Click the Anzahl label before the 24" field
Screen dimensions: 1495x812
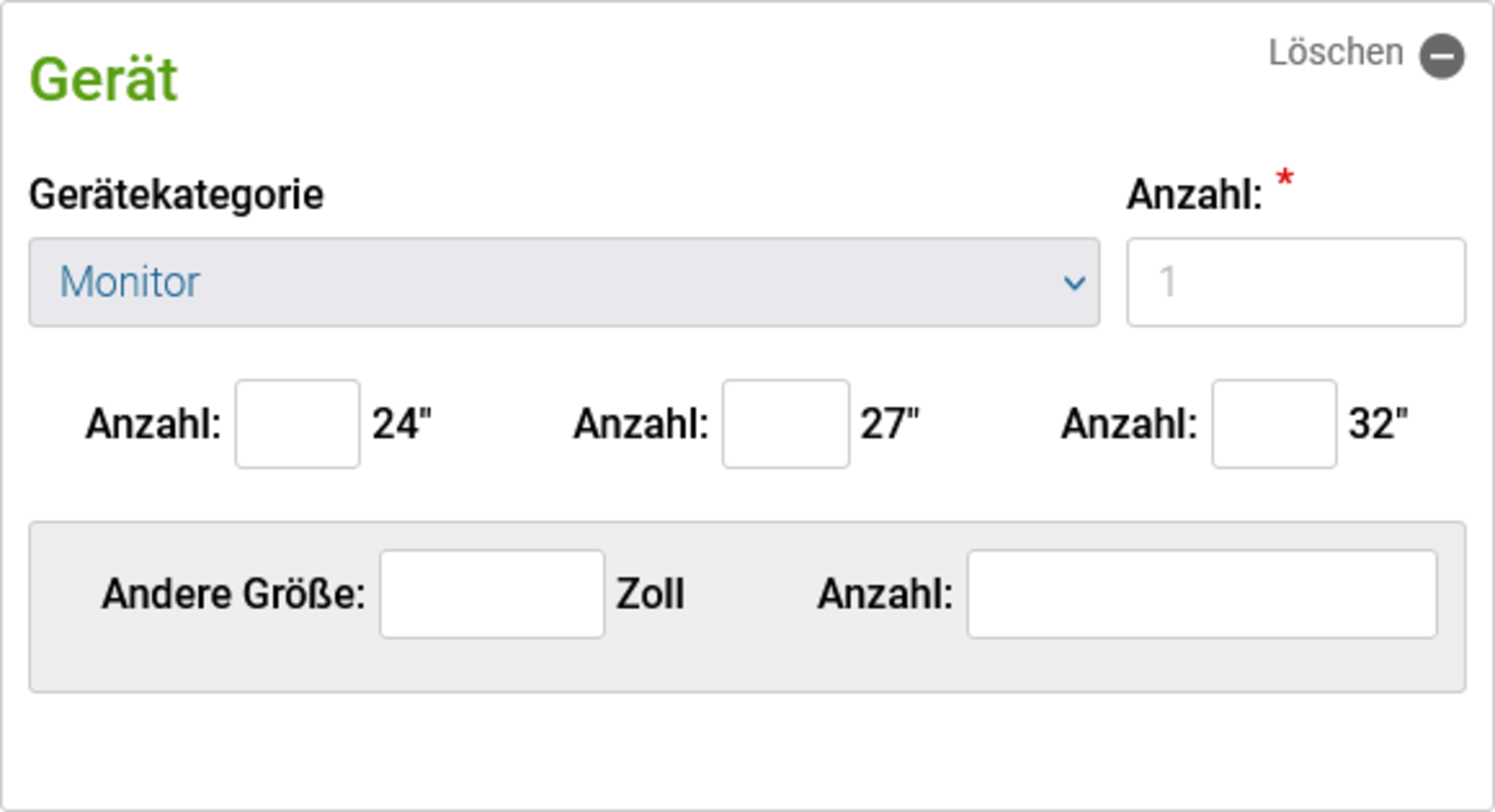point(153,424)
